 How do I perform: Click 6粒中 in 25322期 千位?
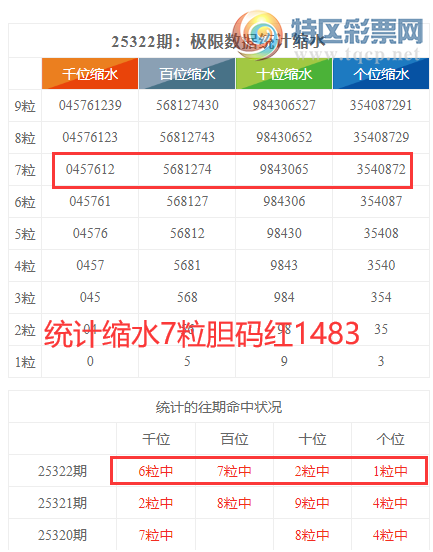click(x=156, y=471)
